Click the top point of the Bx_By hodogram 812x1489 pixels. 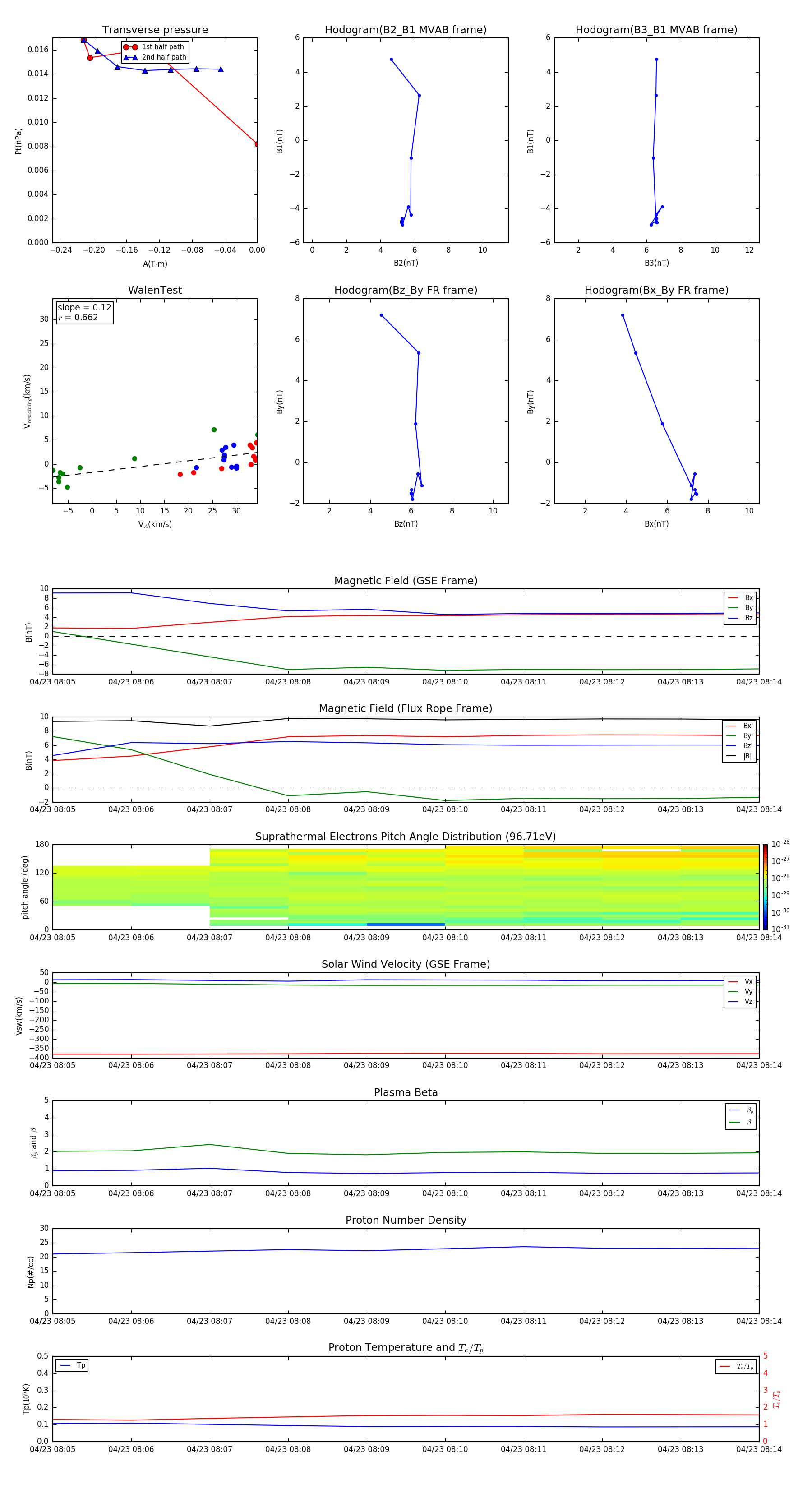pos(623,315)
